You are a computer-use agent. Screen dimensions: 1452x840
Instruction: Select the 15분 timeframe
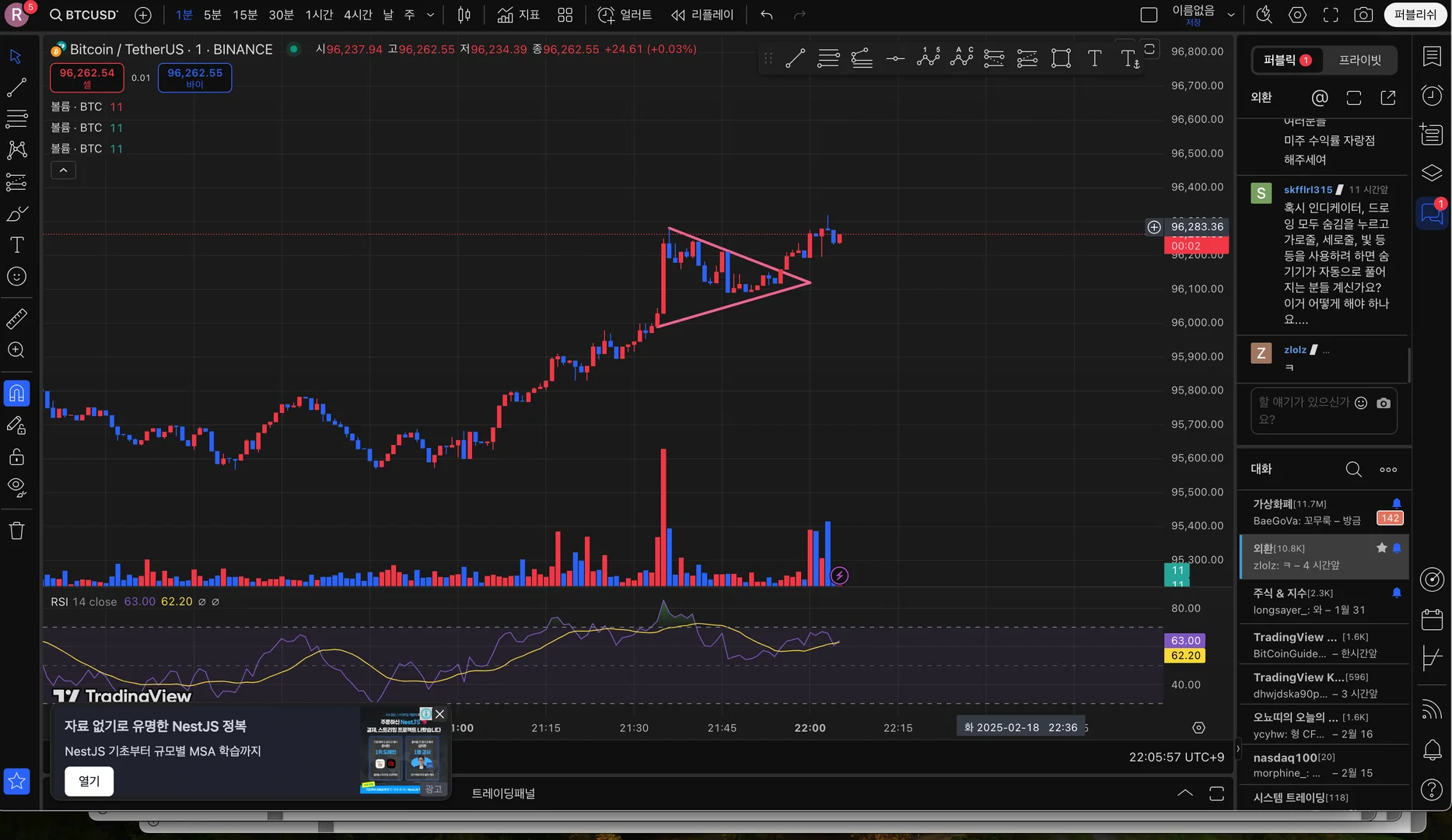tap(245, 15)
